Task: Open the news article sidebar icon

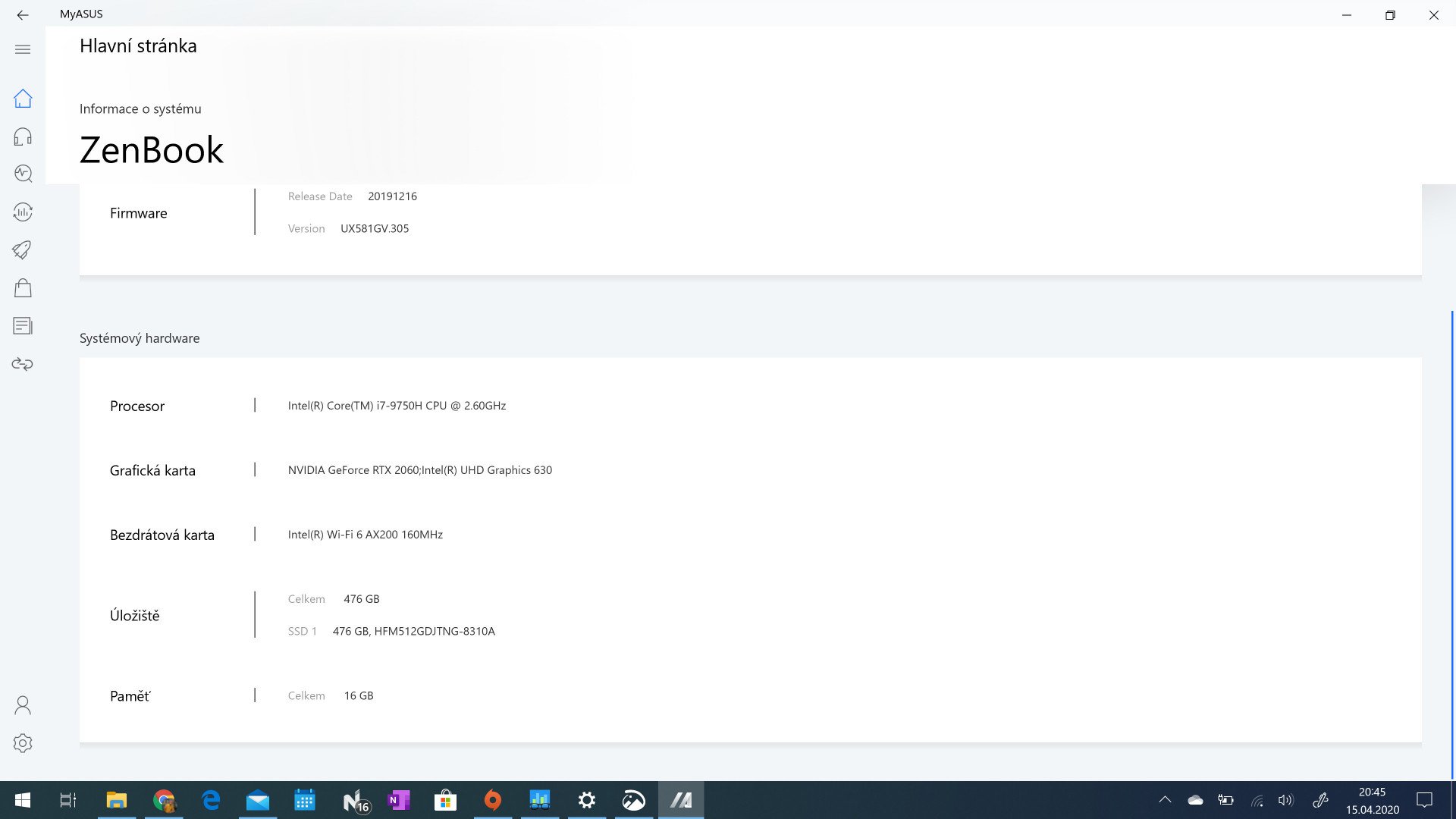Action: [23, 326]
